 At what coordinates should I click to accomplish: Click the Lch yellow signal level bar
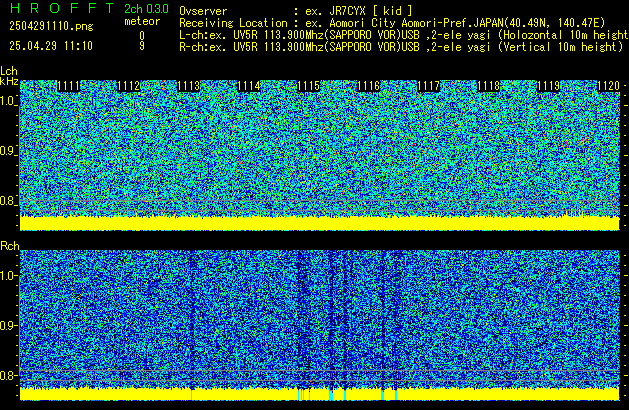pyautogui.click(x=320, y=223)
